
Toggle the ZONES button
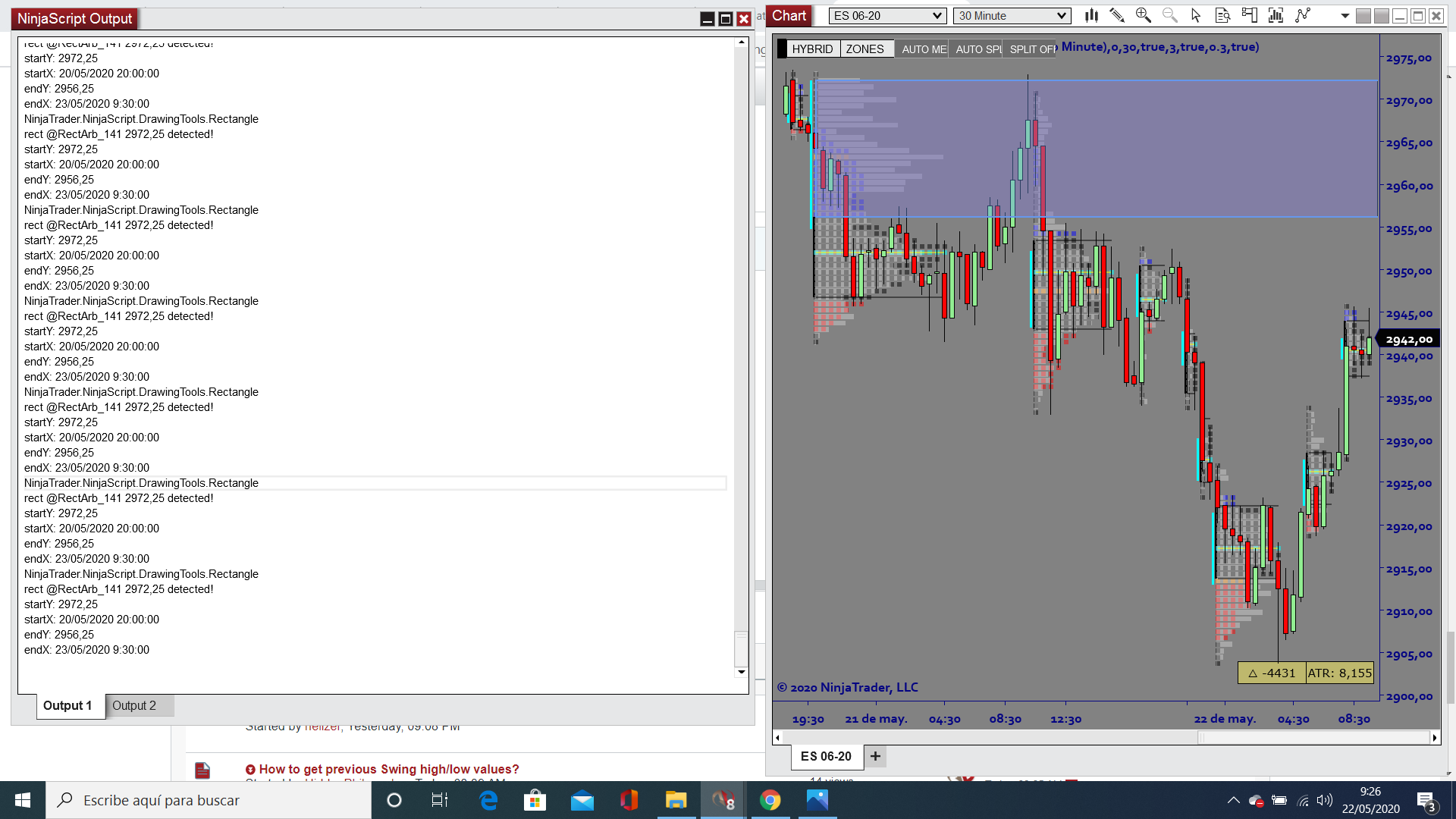pos(864,49)
